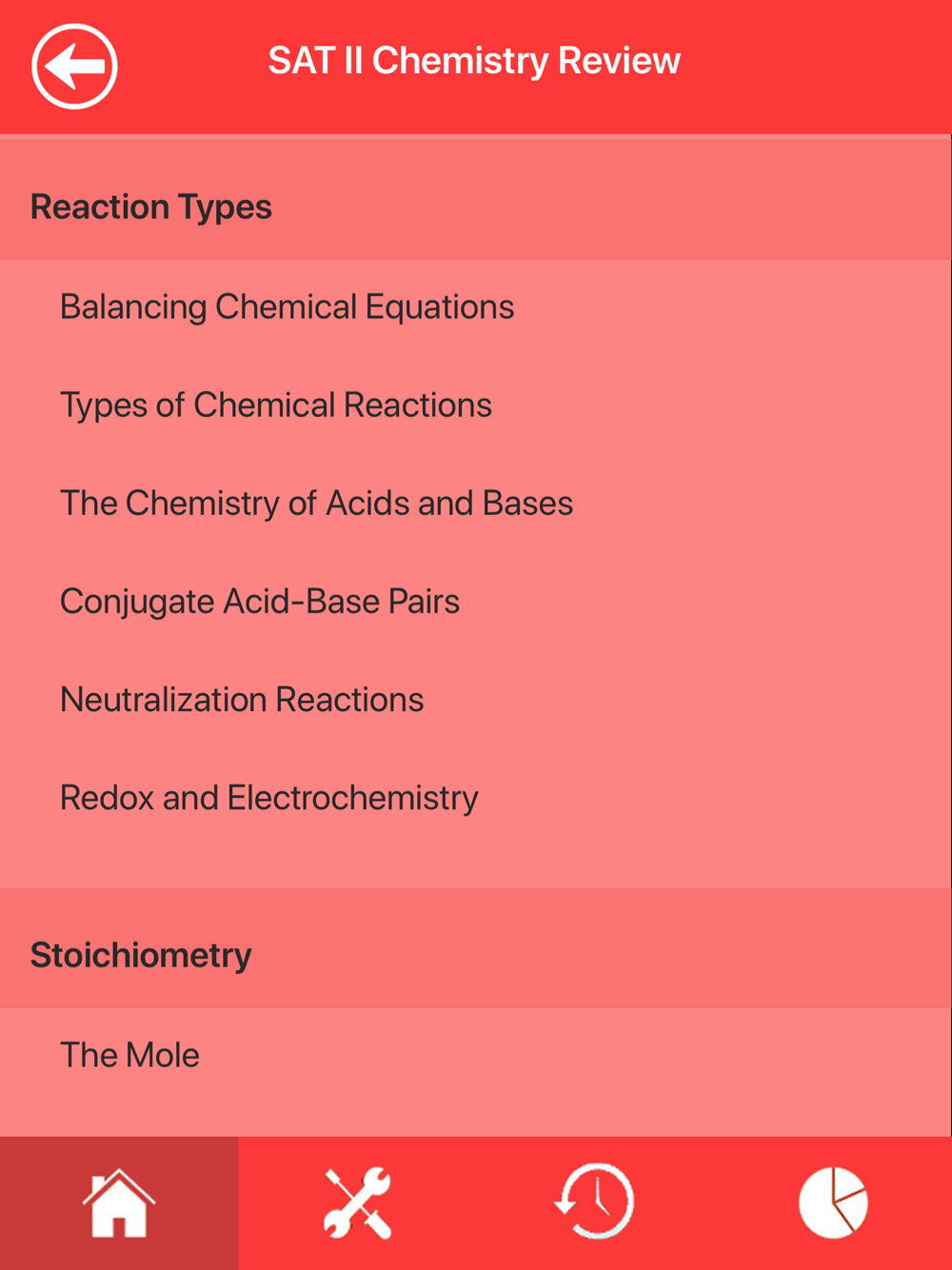
Task: Select the Stoichiometry section header
Action: [476, 954]
